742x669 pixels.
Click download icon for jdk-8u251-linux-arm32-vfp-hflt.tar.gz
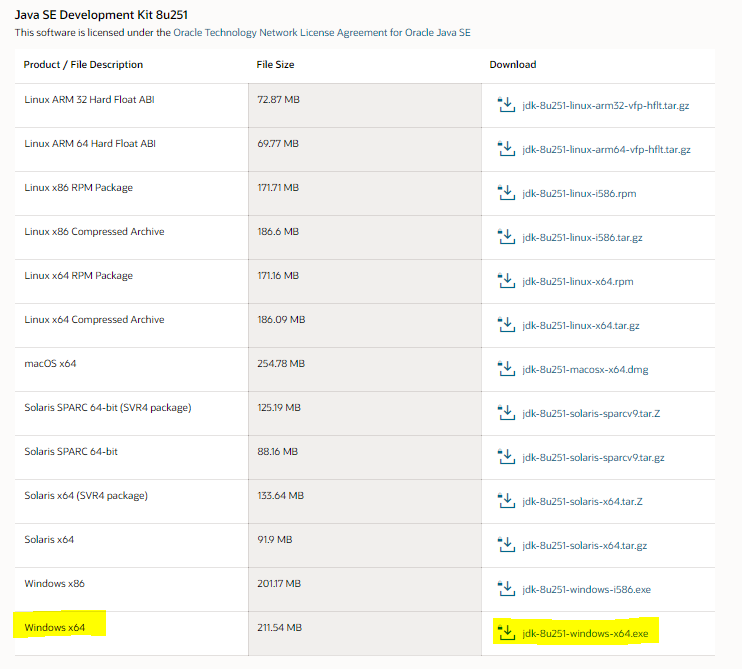(x=506, y=105)
